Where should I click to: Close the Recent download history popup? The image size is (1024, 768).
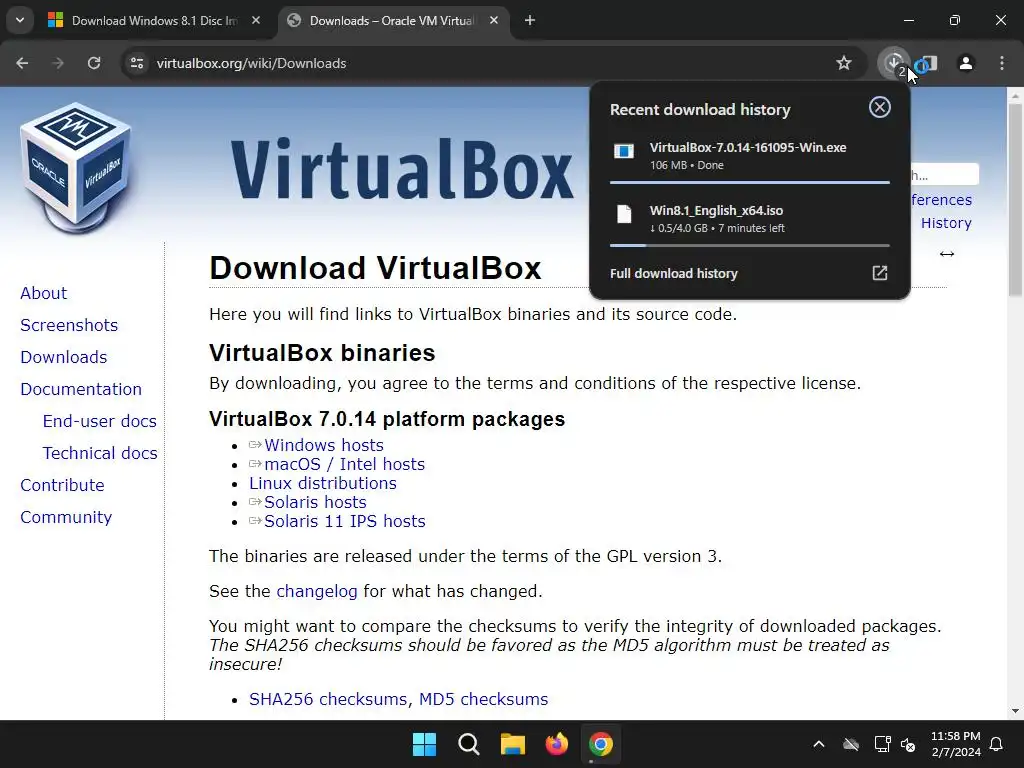coord(880,107)
